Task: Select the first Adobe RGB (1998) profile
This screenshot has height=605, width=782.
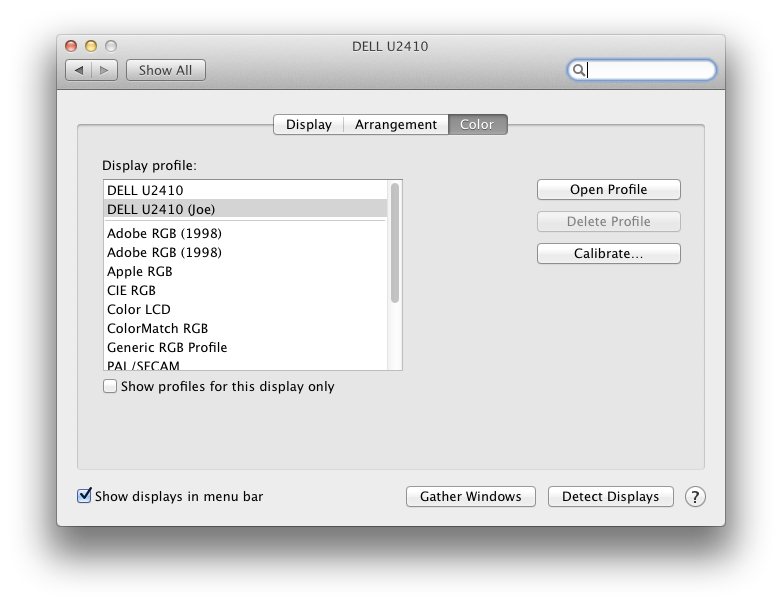Action: point(245,233)
